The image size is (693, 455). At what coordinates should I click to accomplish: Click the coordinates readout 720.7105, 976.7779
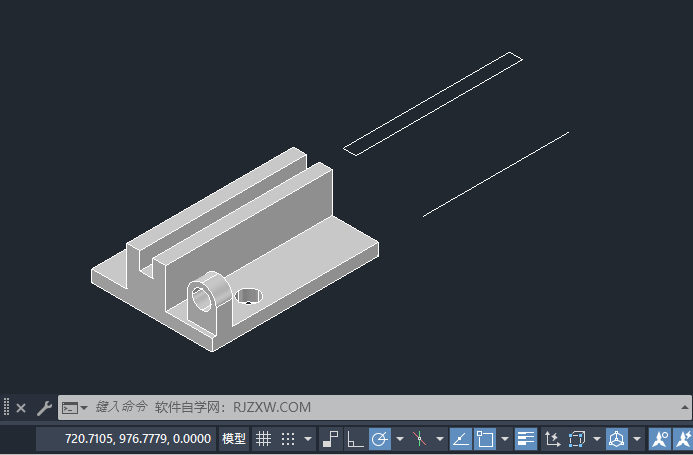coord(138,439)
